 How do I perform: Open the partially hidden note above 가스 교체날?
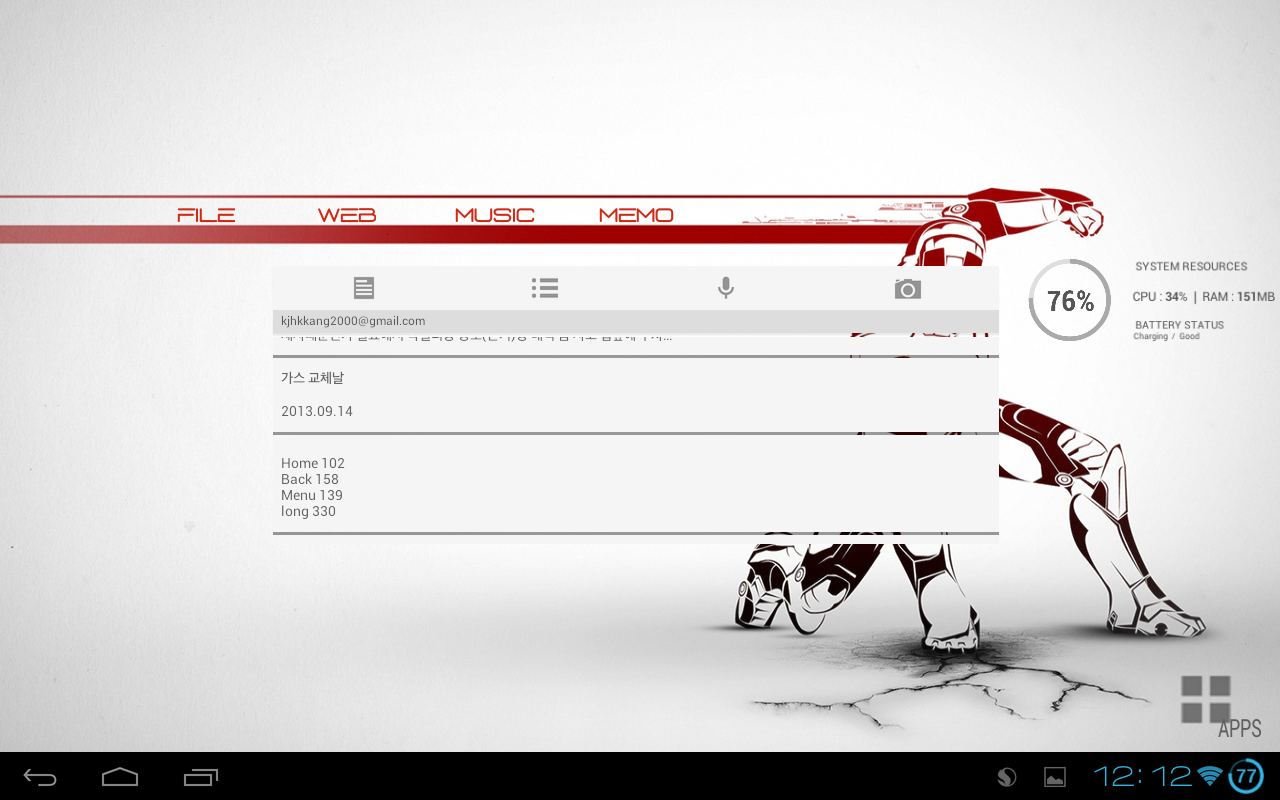(636, 343)
